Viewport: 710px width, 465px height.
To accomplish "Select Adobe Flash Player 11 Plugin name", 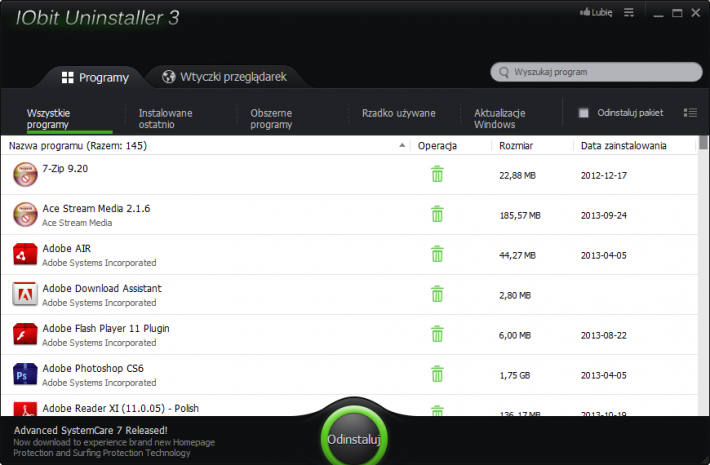I will pos(106,328).
